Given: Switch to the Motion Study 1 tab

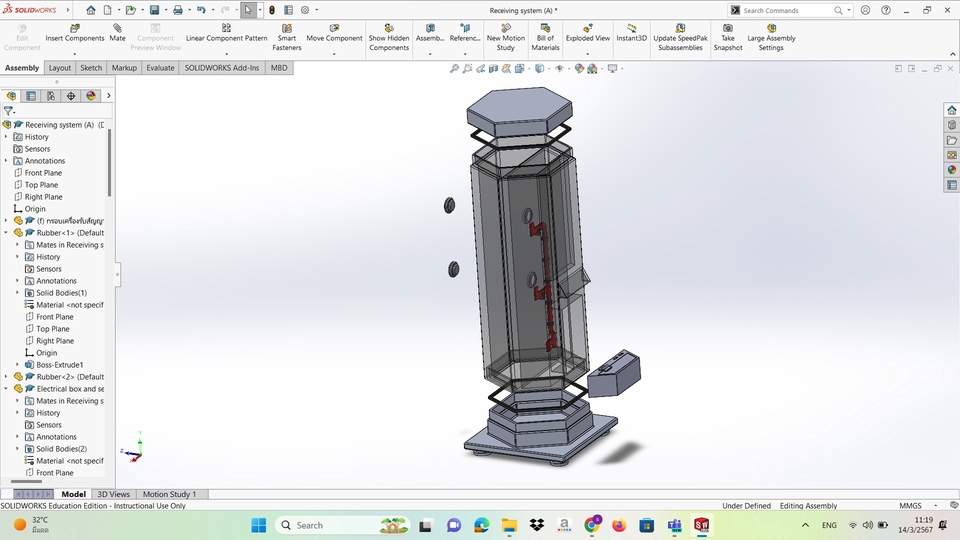Looking at the screenshot, I should [170, 494].
